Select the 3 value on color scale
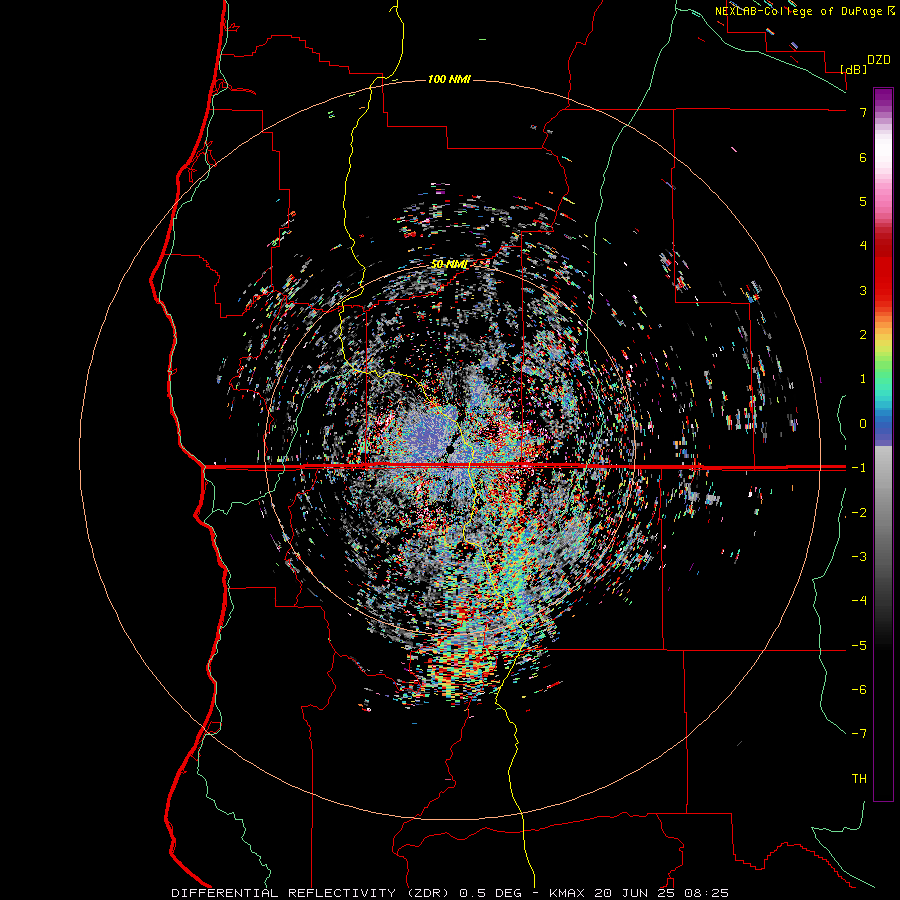 [x=863, y=290]
